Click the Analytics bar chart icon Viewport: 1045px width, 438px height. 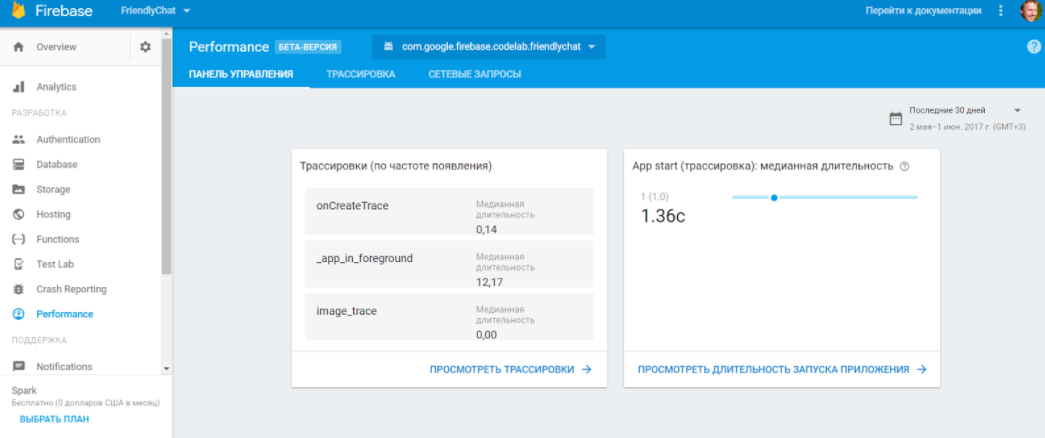(19, 87)
